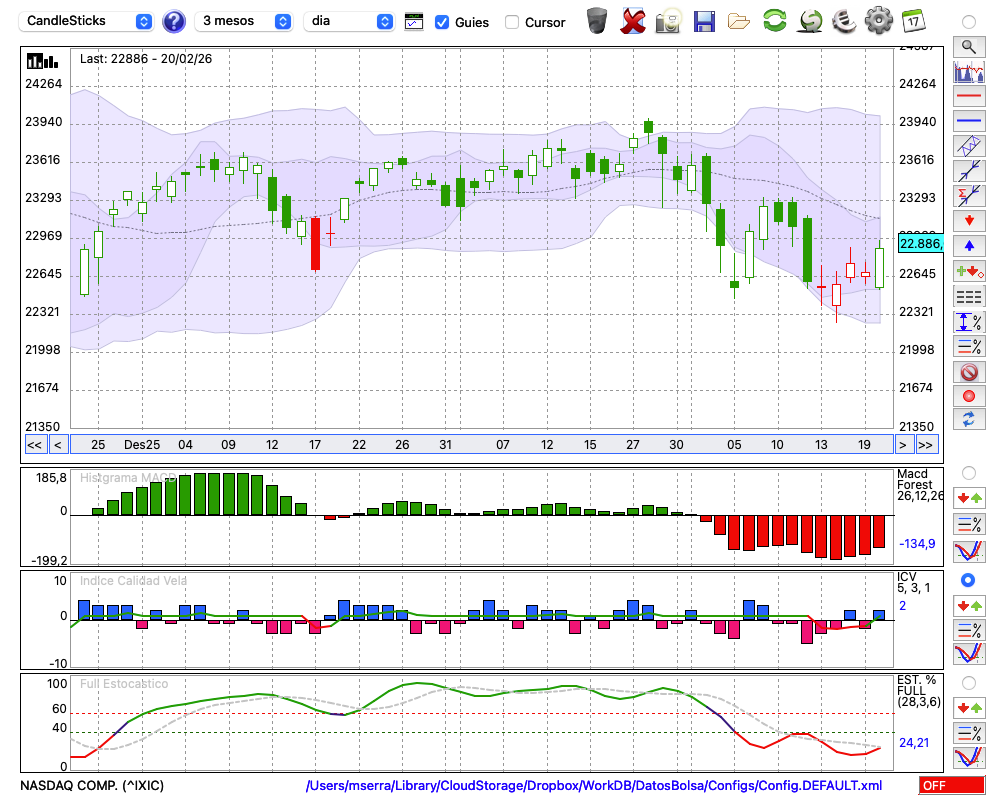Jump to chart start with << button

pos(34,445)
